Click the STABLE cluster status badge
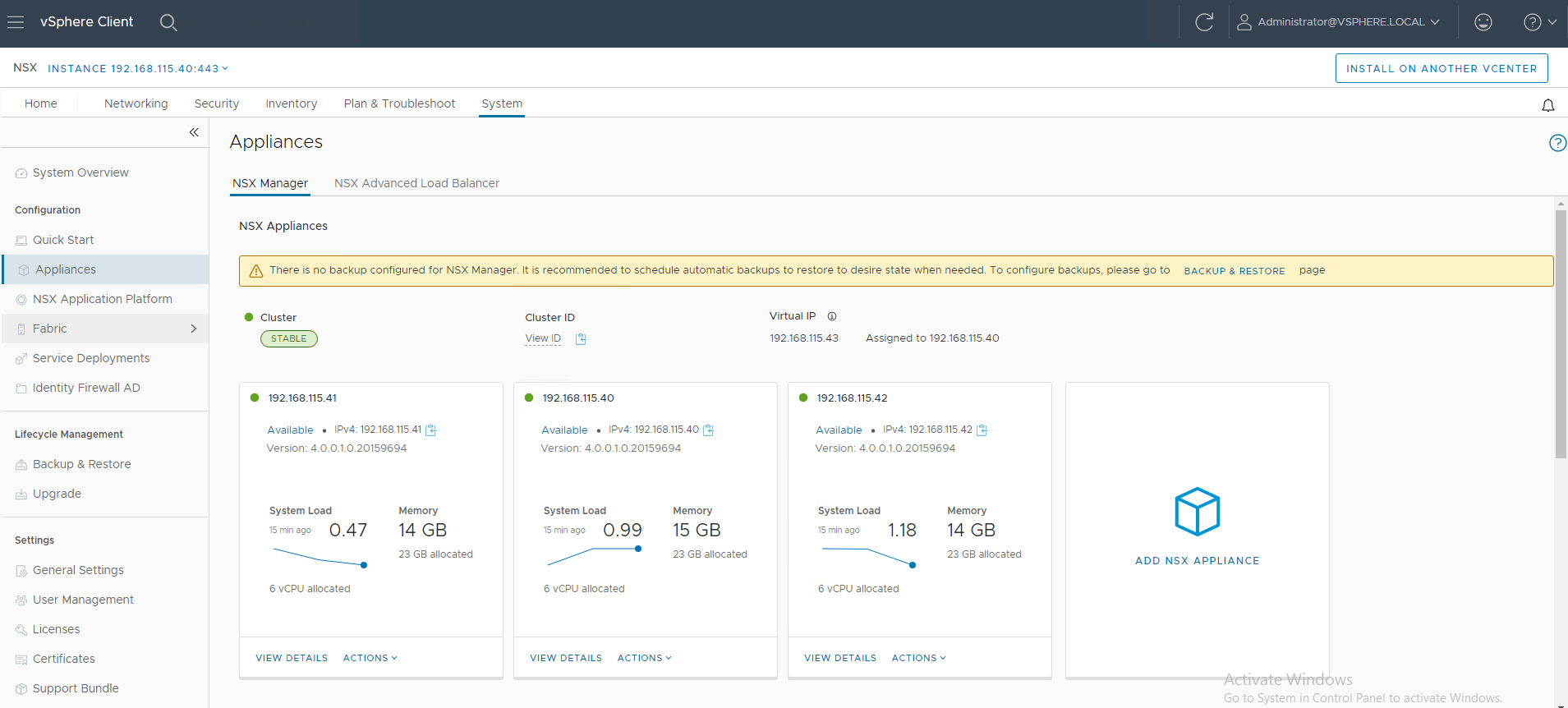The image size is (1568, 708). pos(289,338)
